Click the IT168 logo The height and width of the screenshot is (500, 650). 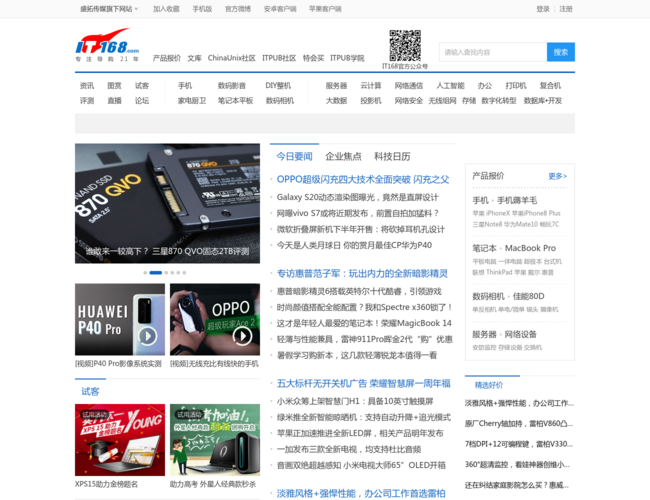(107, 45)
